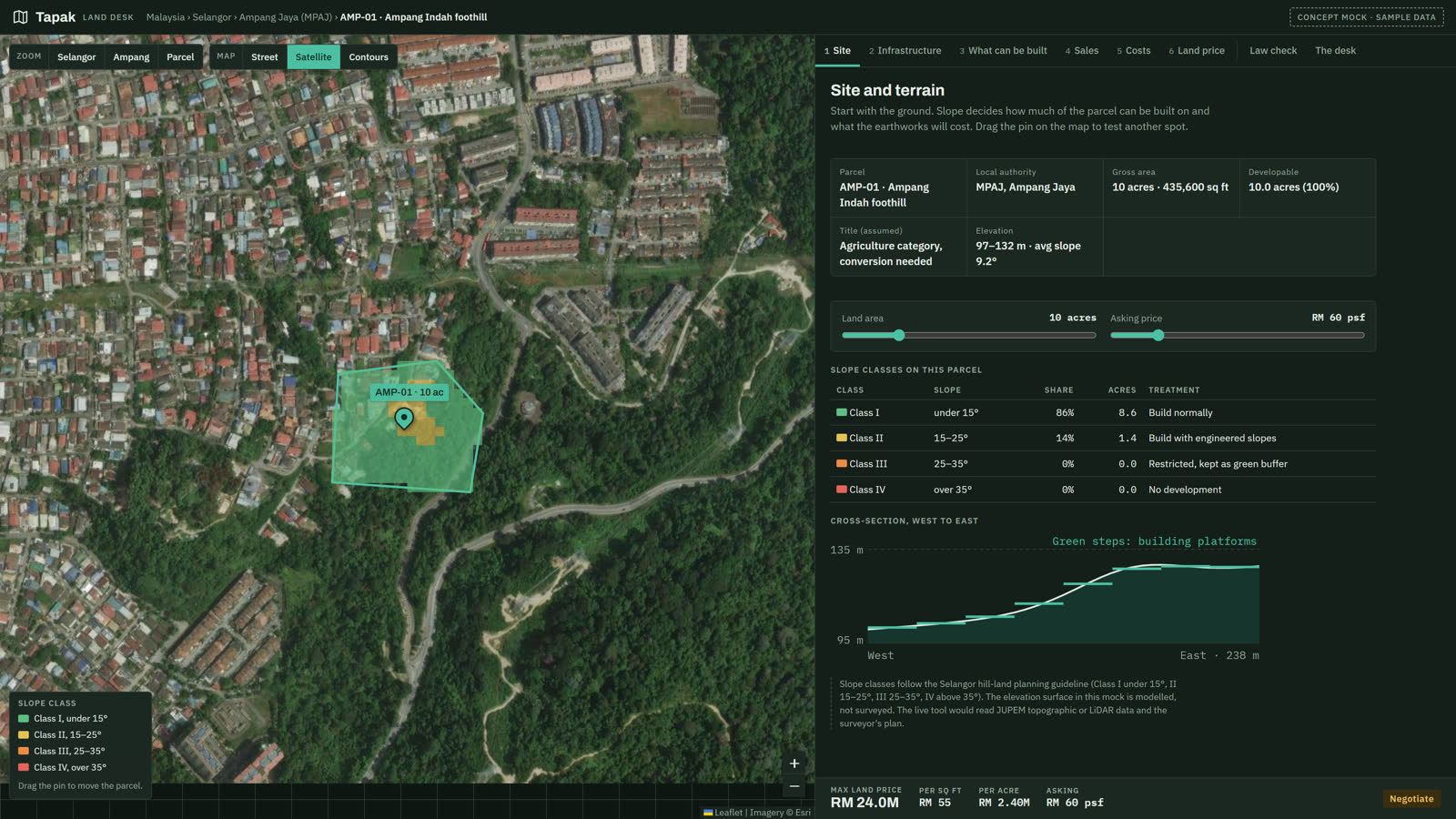
Task: Click the Class II yellow swatch in table
Action: [x=842, y=438]
